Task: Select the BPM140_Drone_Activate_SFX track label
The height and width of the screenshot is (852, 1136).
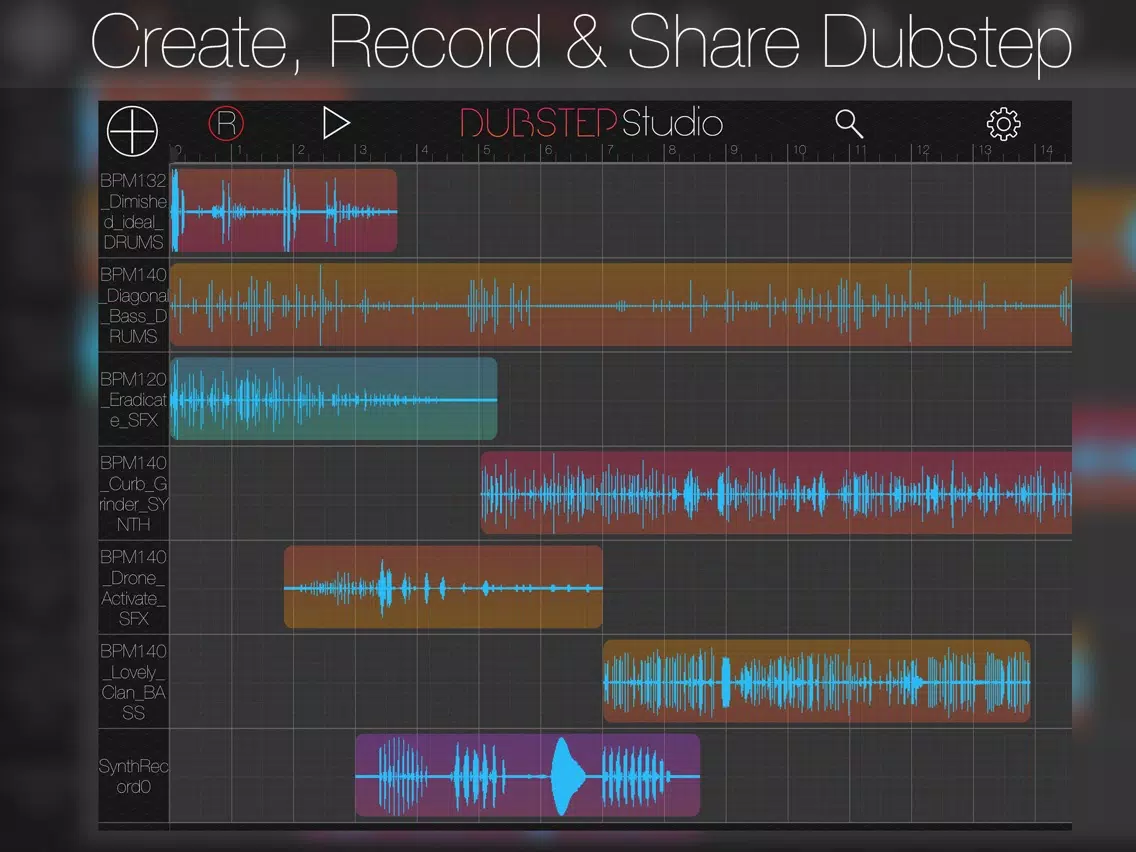Action: [x=133, y=588]
